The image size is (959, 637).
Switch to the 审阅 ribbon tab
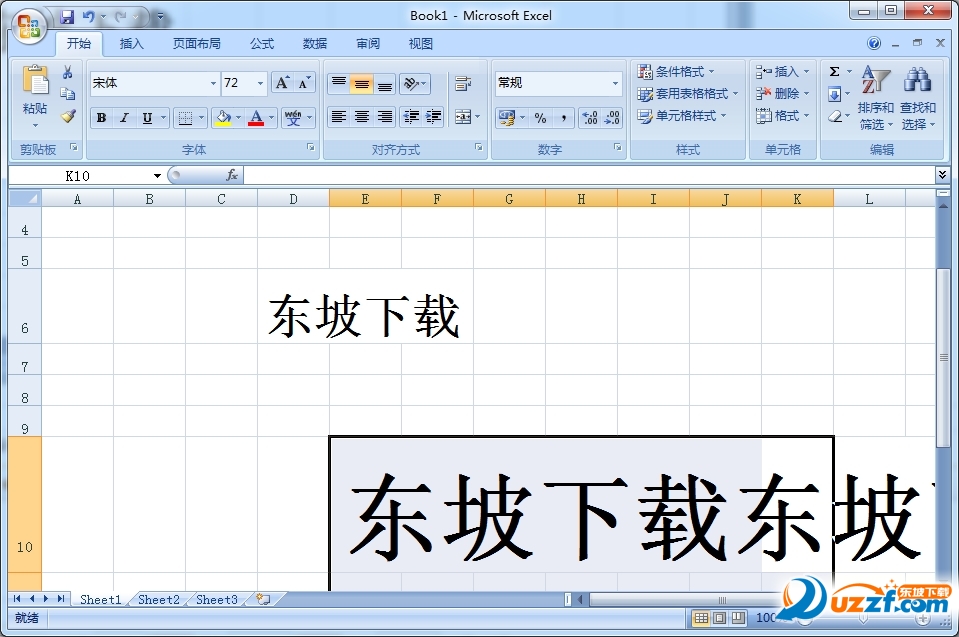(368, 43)
